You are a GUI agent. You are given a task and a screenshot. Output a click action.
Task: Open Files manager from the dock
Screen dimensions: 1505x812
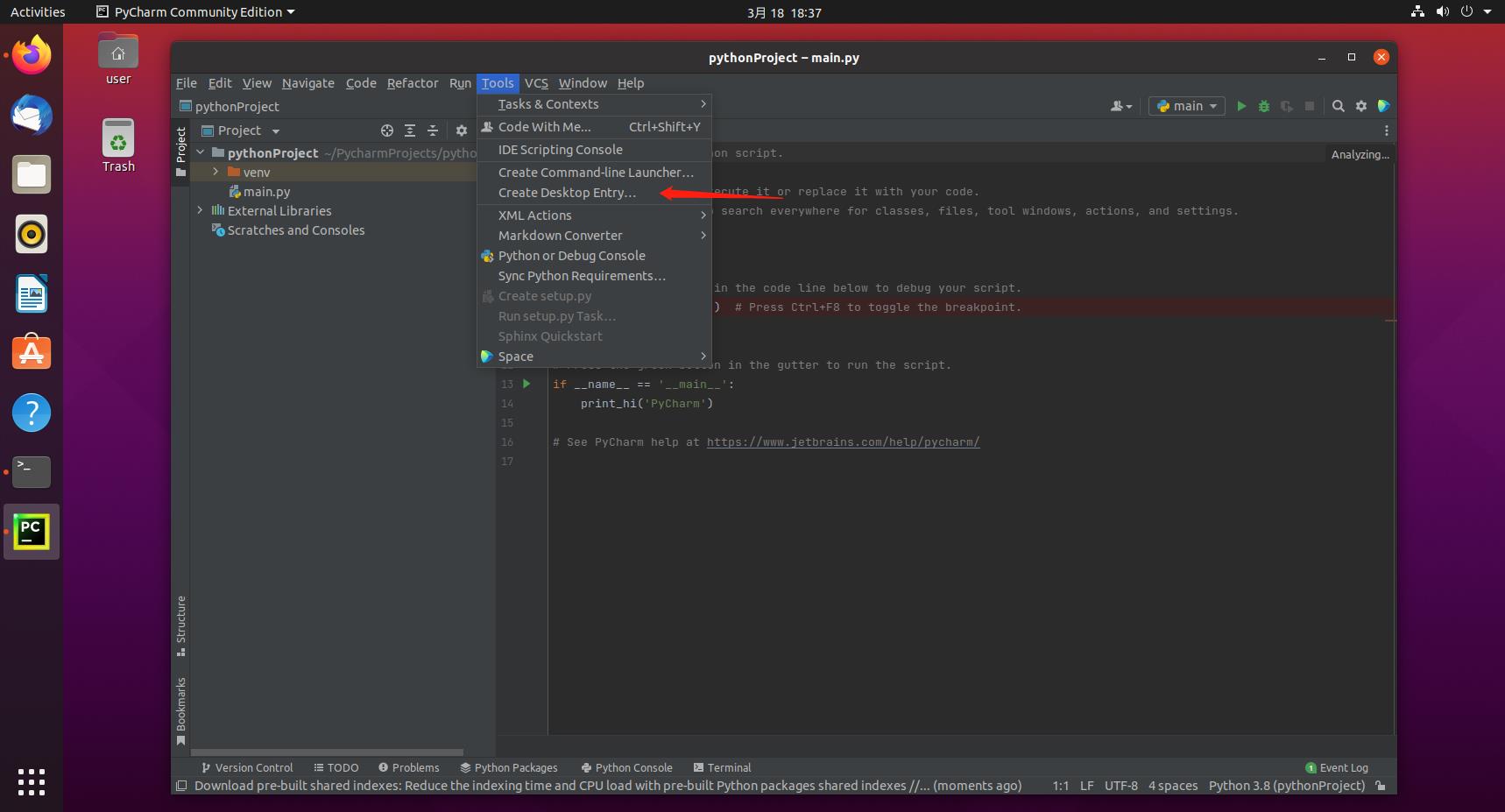click(x=32, y=174)
